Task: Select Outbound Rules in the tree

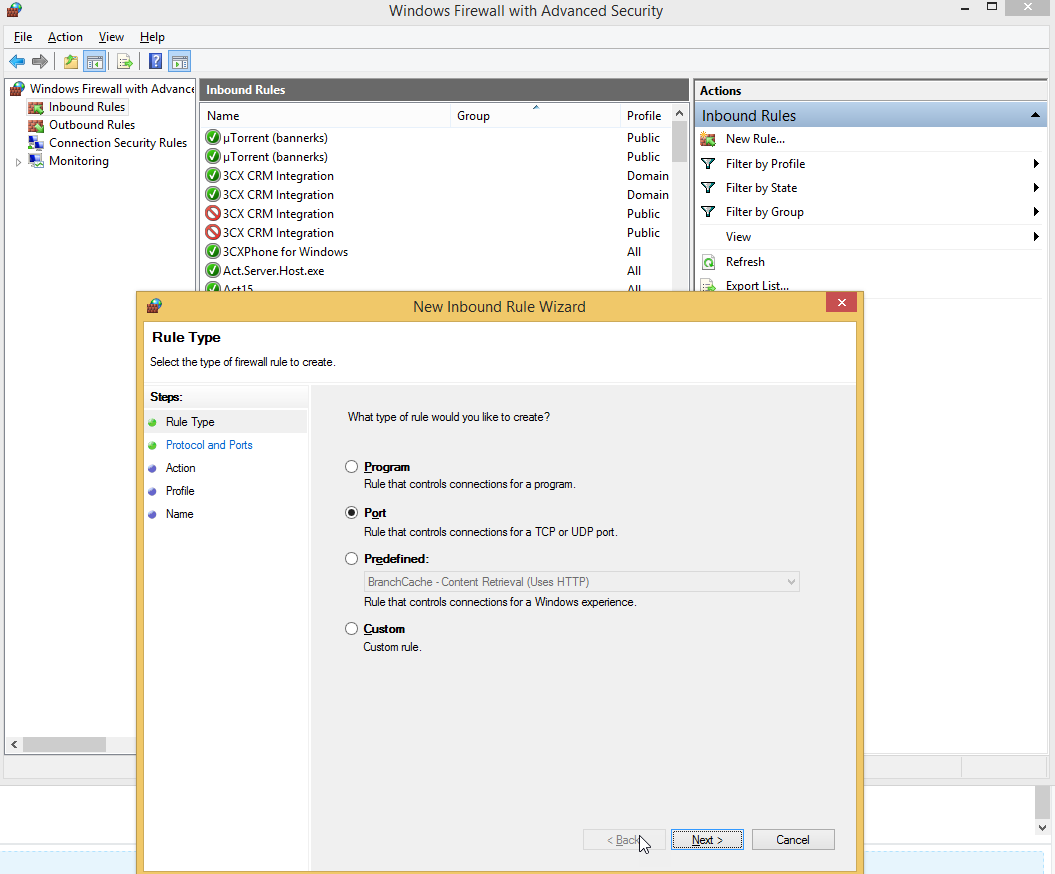Action: 92,125
